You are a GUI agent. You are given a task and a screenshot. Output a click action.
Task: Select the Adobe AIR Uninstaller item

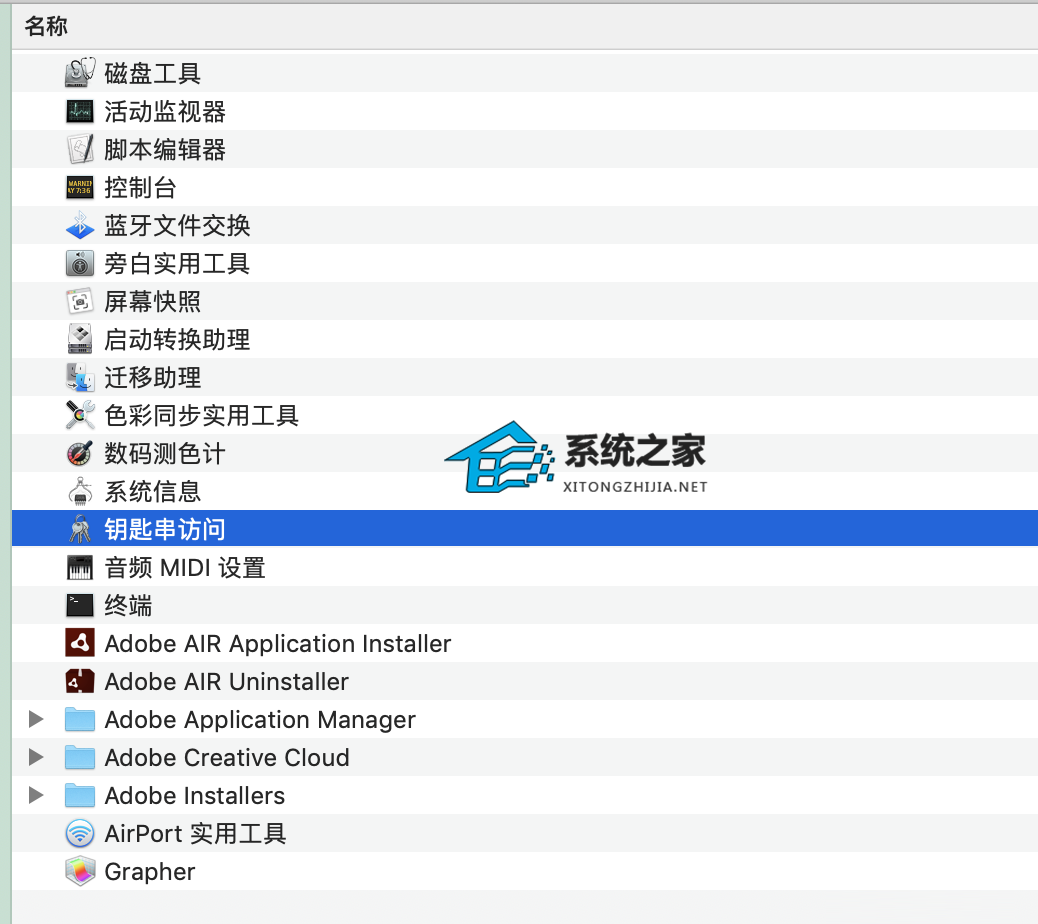(x=226, y=682)
